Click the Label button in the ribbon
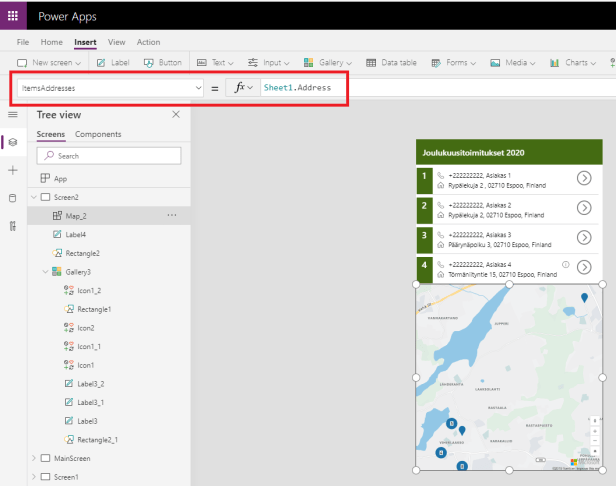The width and height of the screenshot is (616, 486). click(114, 63)
